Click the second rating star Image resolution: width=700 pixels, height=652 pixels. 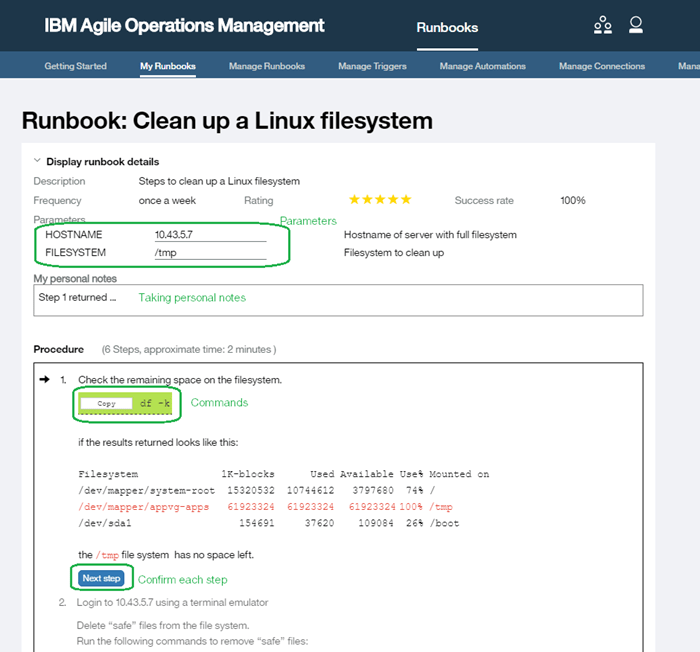click(367, 199)
